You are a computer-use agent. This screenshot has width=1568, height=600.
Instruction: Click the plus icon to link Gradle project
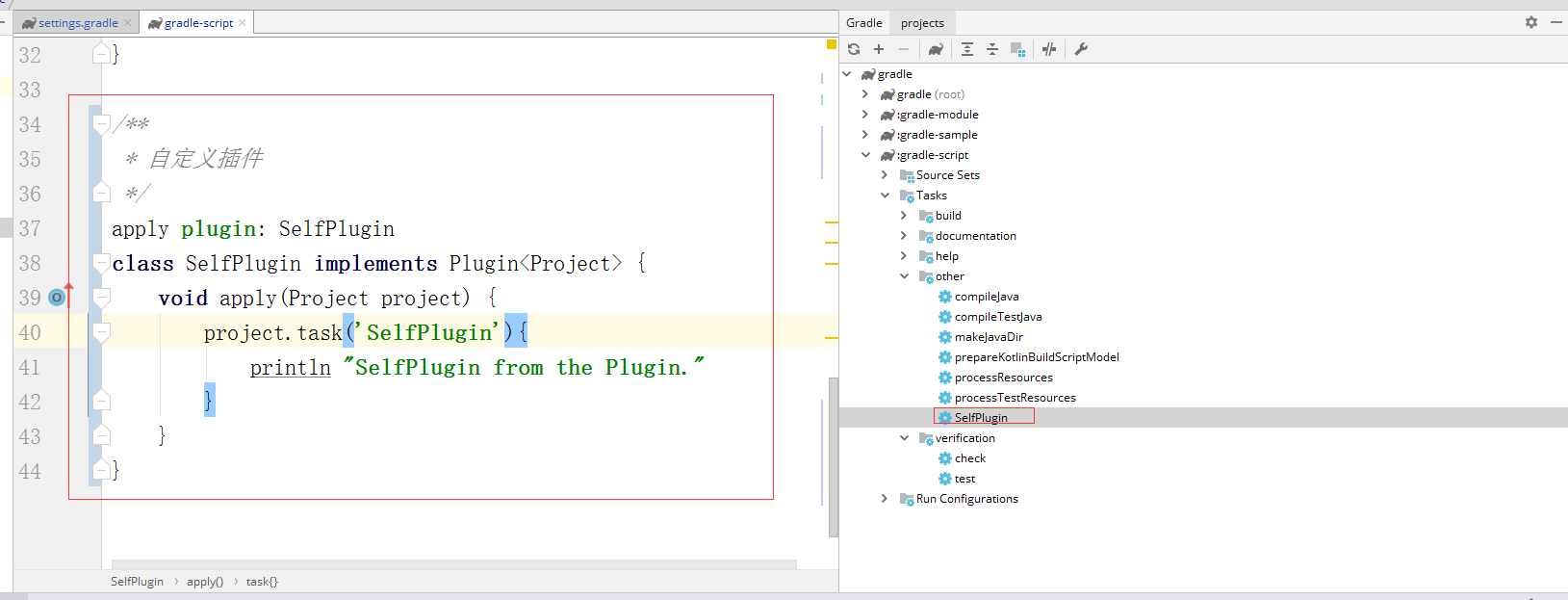coord(879,49)
